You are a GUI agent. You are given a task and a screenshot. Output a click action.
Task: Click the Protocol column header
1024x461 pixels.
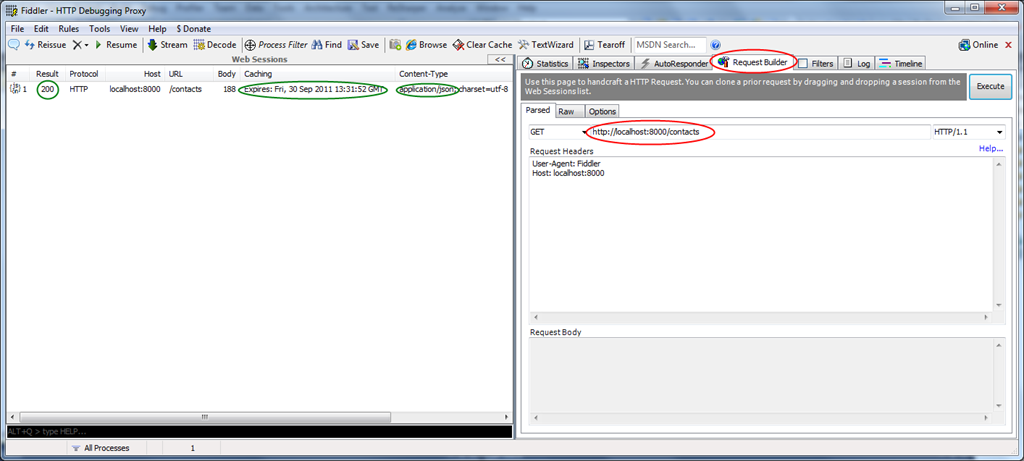point(84,74)
